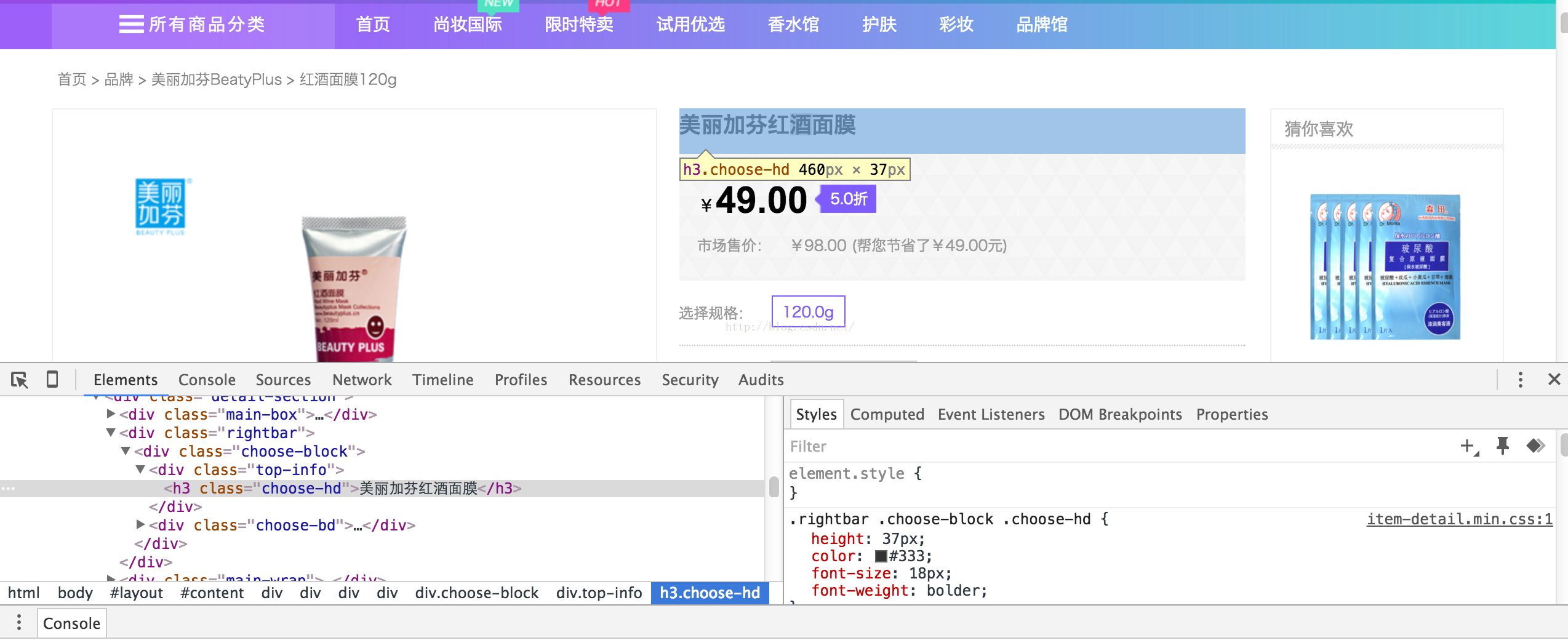Image resolution: width=1568 pixels, height=640 pixels.
Task: Open the Sources tab
Action: pyautogui.click(x=283, y=380)
